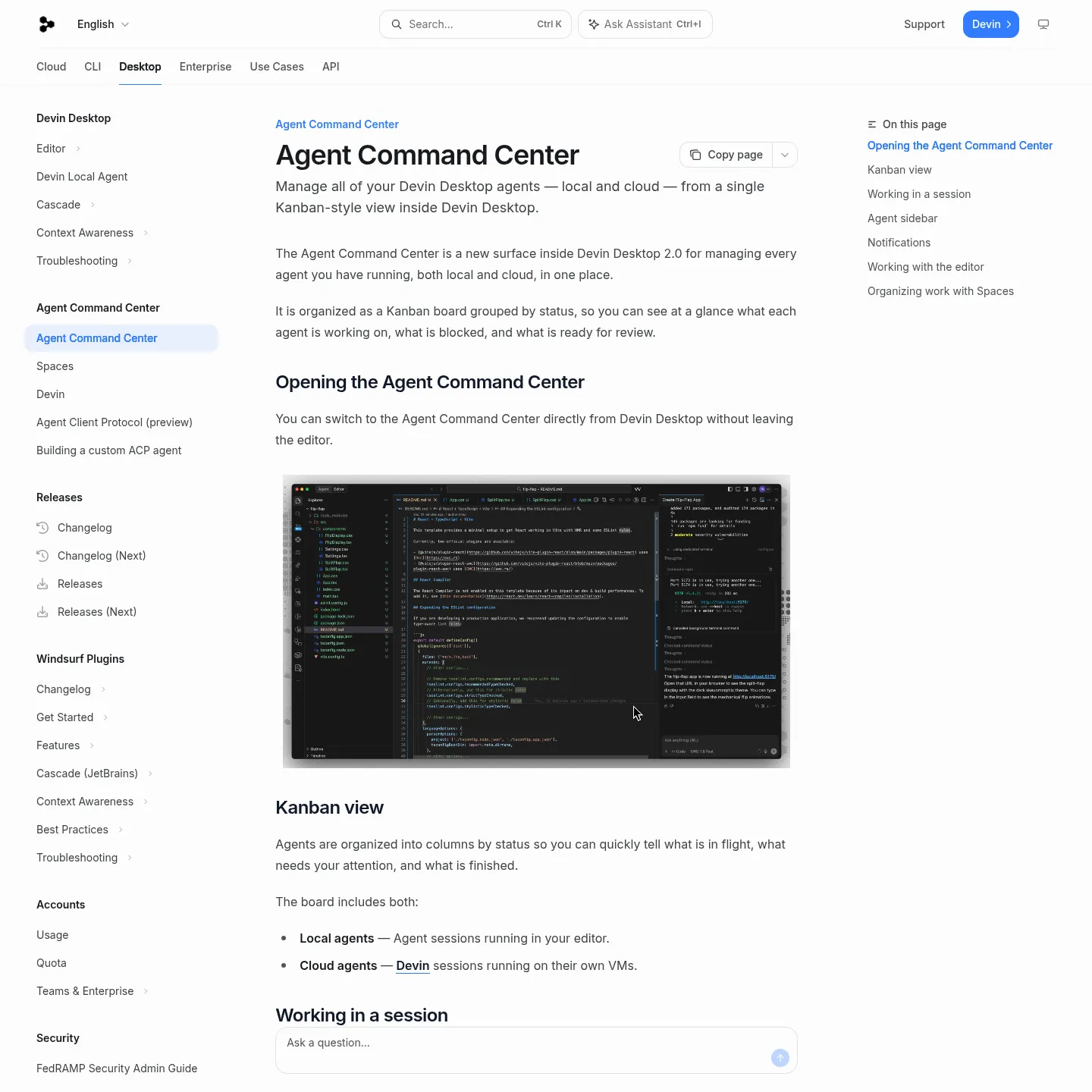Expand the Editor sidebar section
The image size is (1092, 1092).
pos(78,149)
